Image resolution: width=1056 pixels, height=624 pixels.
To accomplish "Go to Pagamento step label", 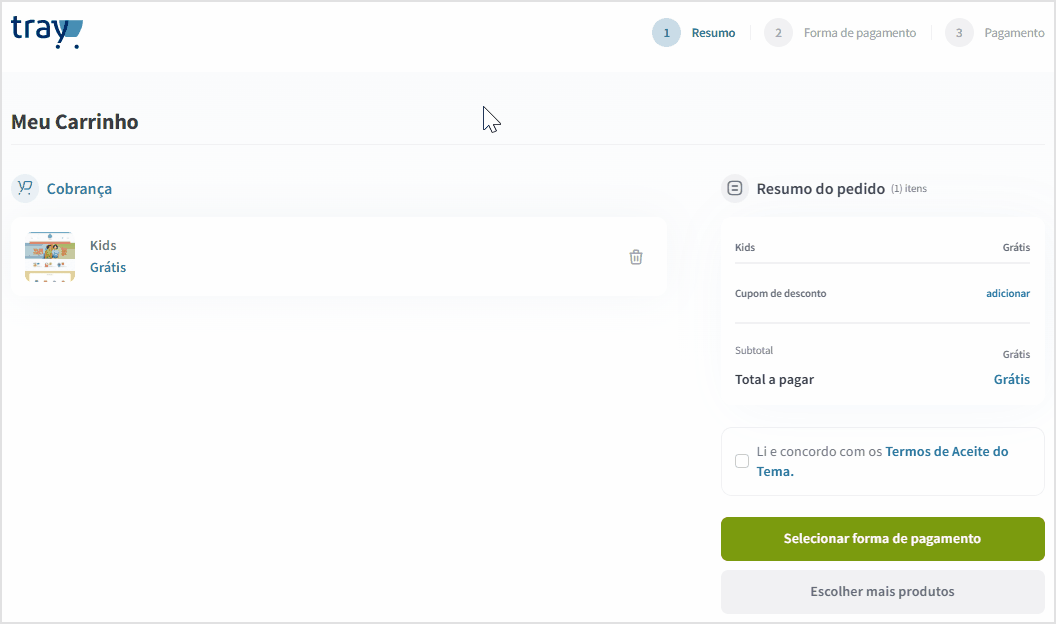I will (1014, 33).
